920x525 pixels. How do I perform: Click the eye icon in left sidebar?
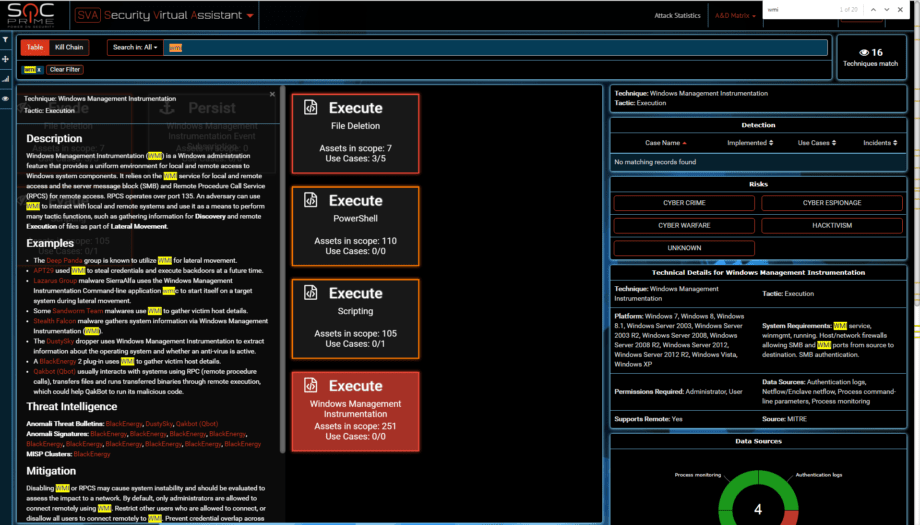(5, 99)
